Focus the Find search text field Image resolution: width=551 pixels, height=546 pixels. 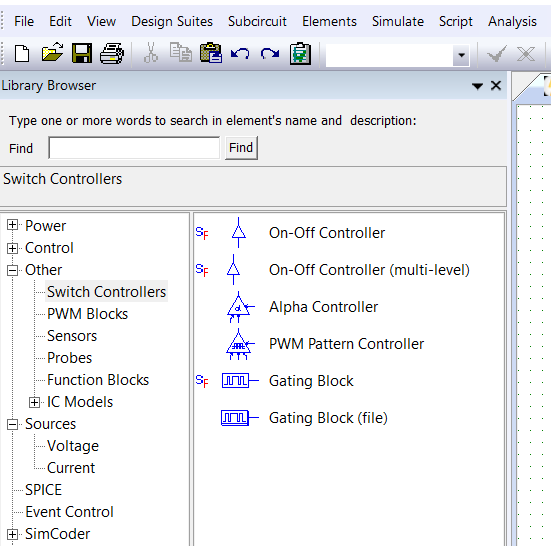134,148
